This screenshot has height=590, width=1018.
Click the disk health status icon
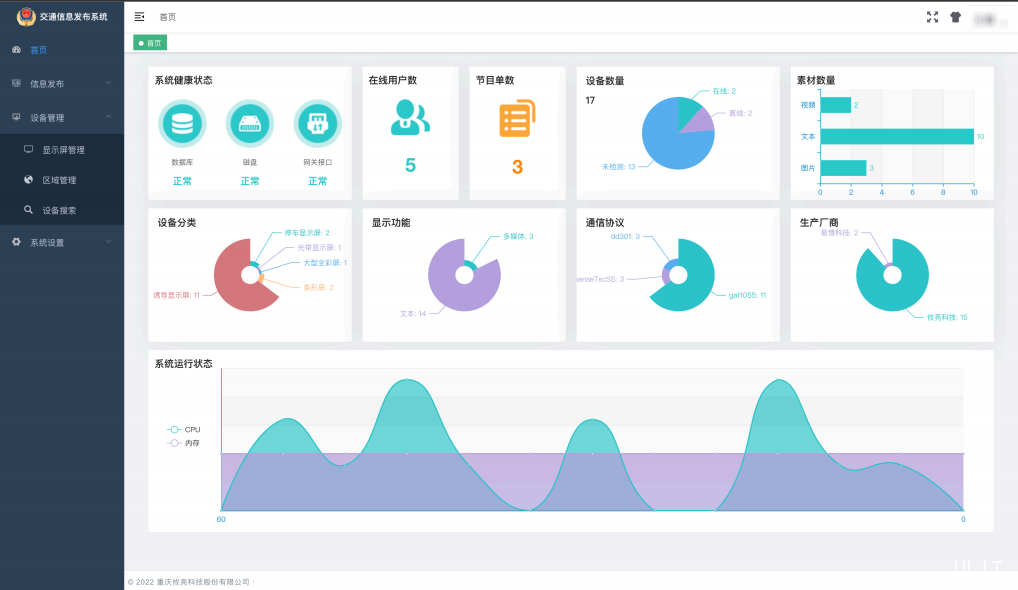pyautogui.click(x=249, y=124)
